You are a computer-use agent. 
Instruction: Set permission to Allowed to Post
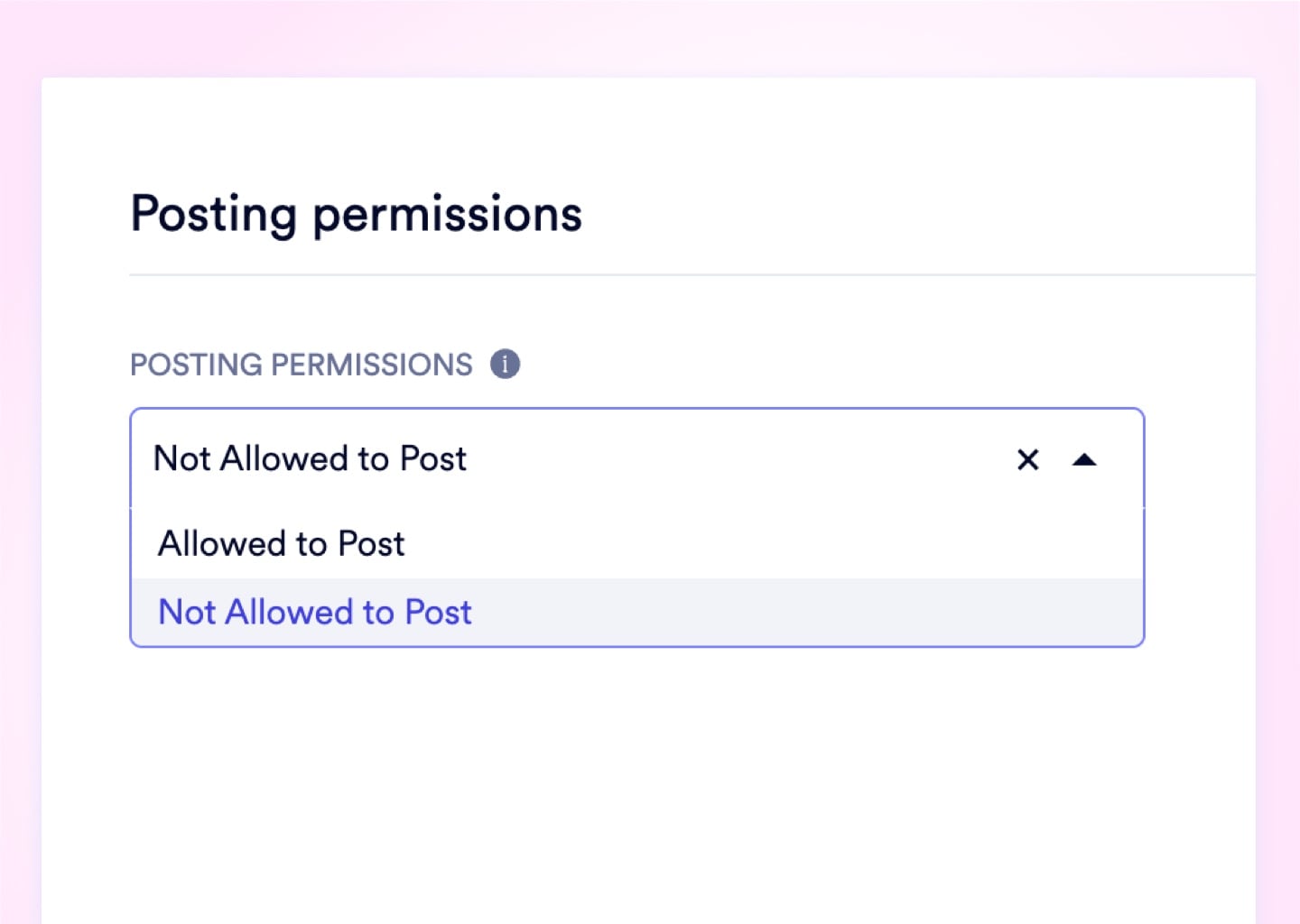pos(282,544)
